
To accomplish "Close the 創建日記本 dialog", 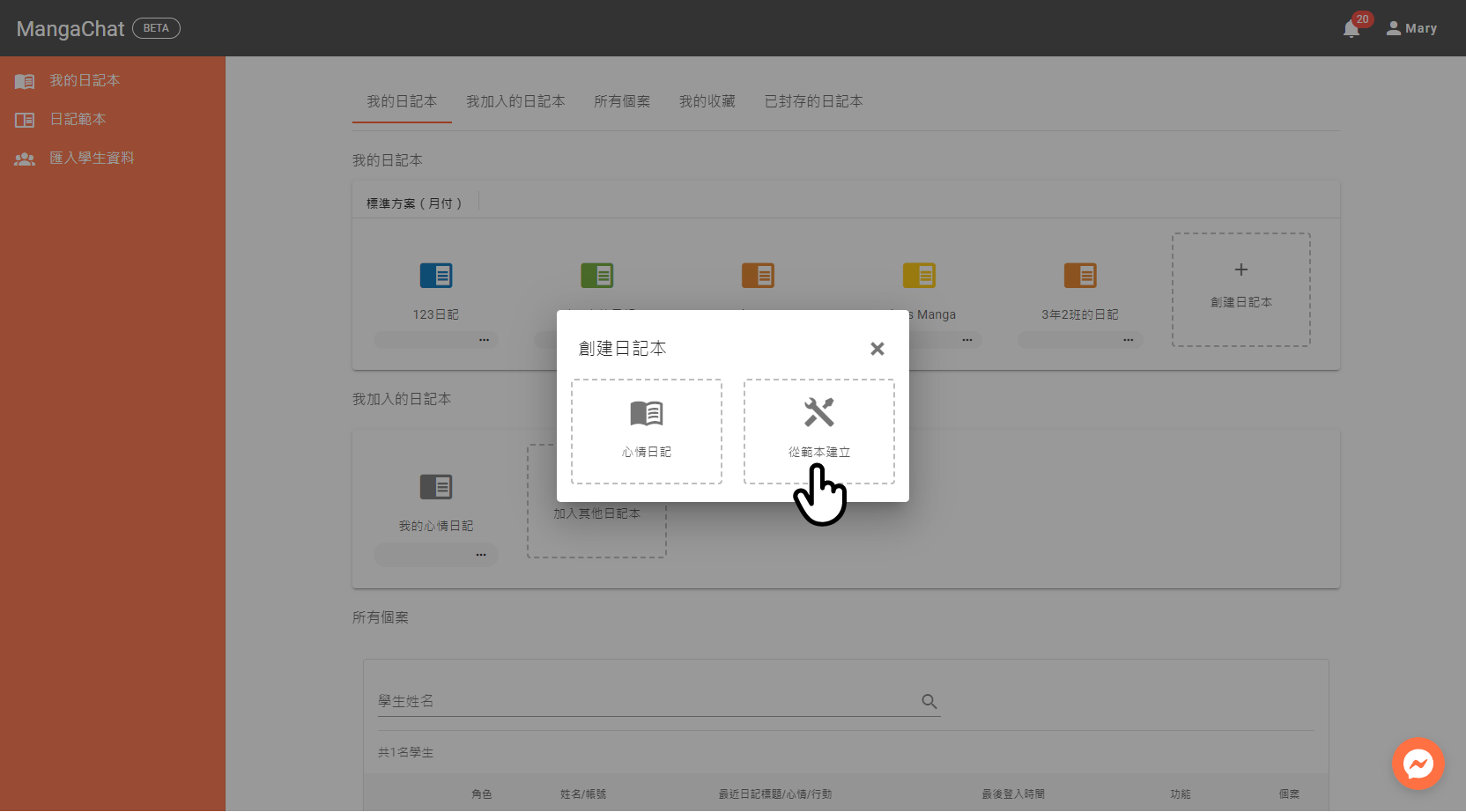I will [x=877, y=349].
